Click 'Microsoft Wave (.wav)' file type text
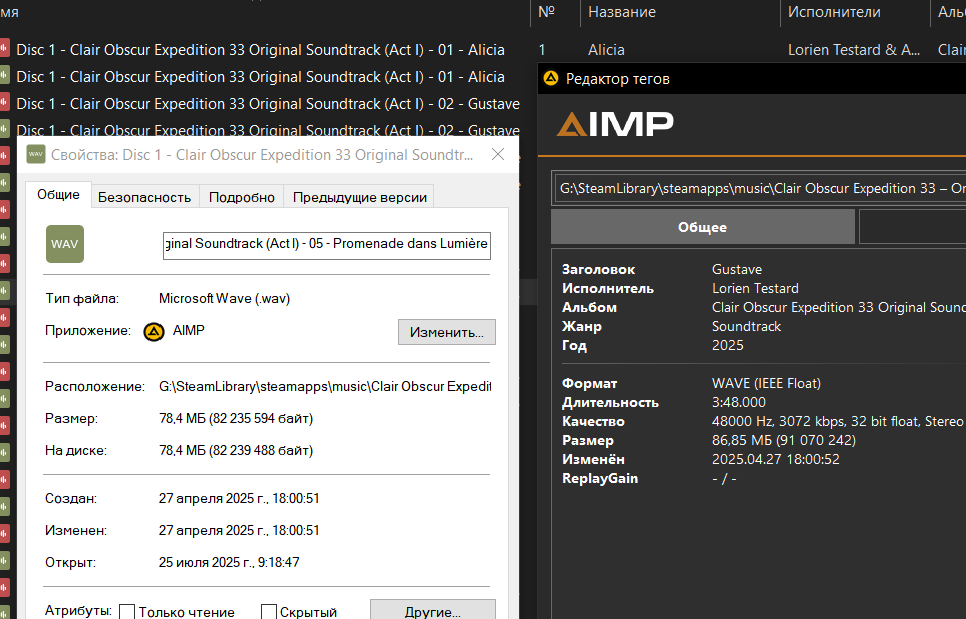Image resolution: width=966 pixels, height=619 pixels. (224, 299)
